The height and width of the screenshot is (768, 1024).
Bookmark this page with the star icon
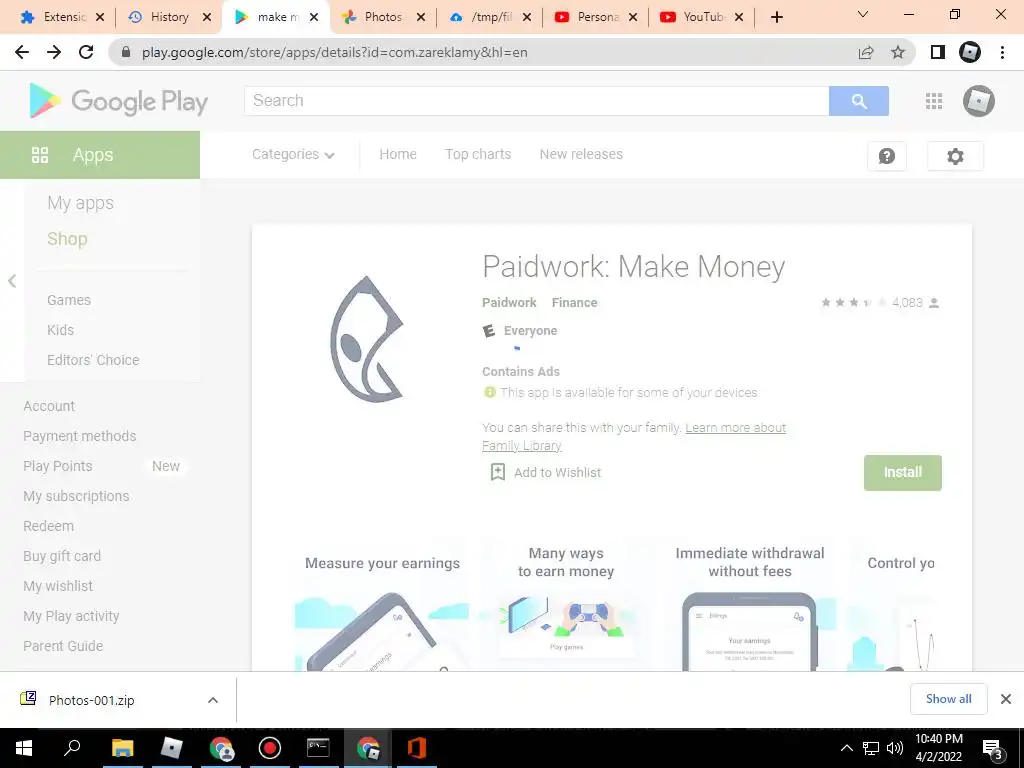pos(898,52)
